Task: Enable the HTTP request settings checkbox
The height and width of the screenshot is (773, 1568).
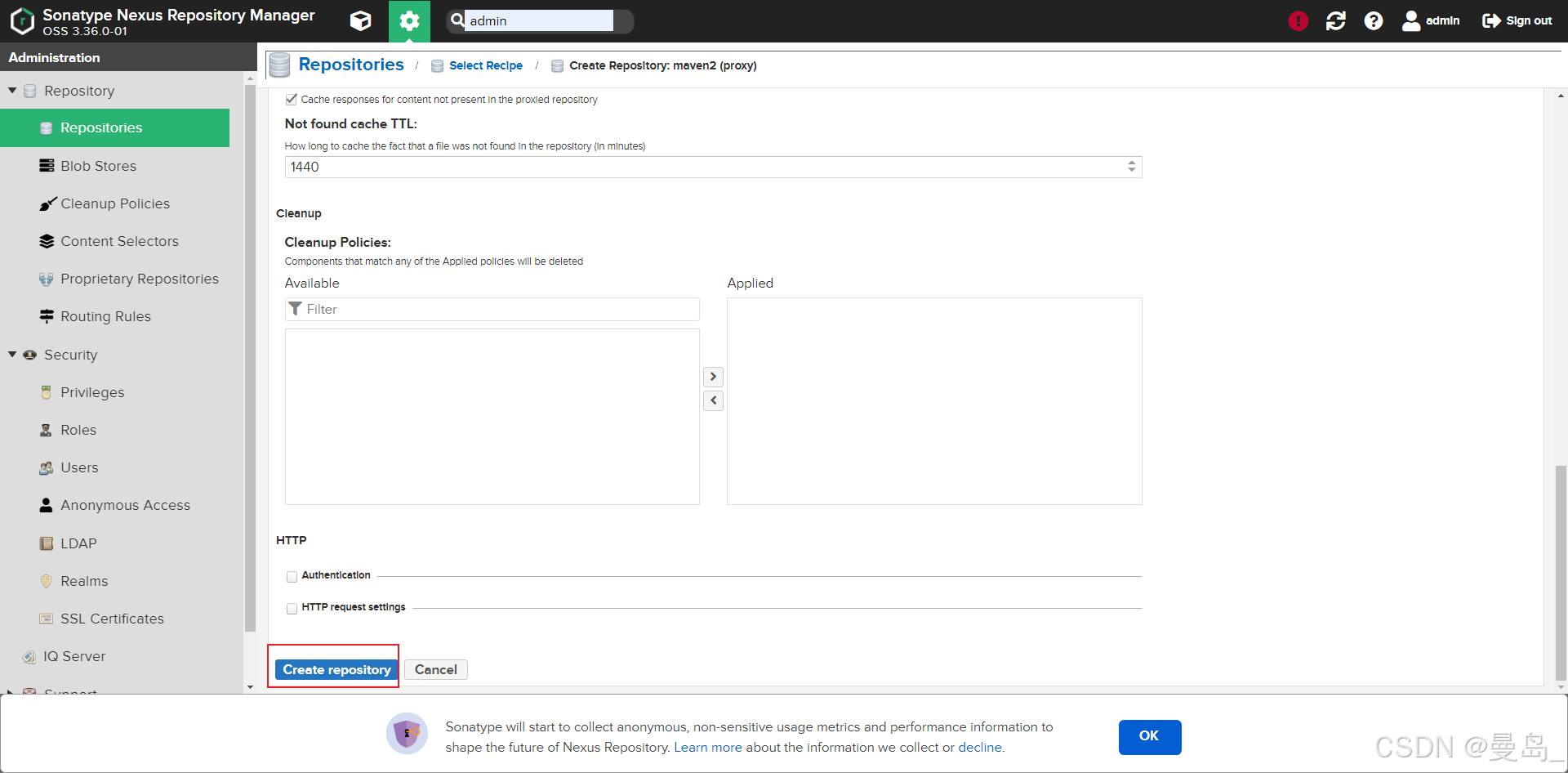Action: [x=292, y=609]
